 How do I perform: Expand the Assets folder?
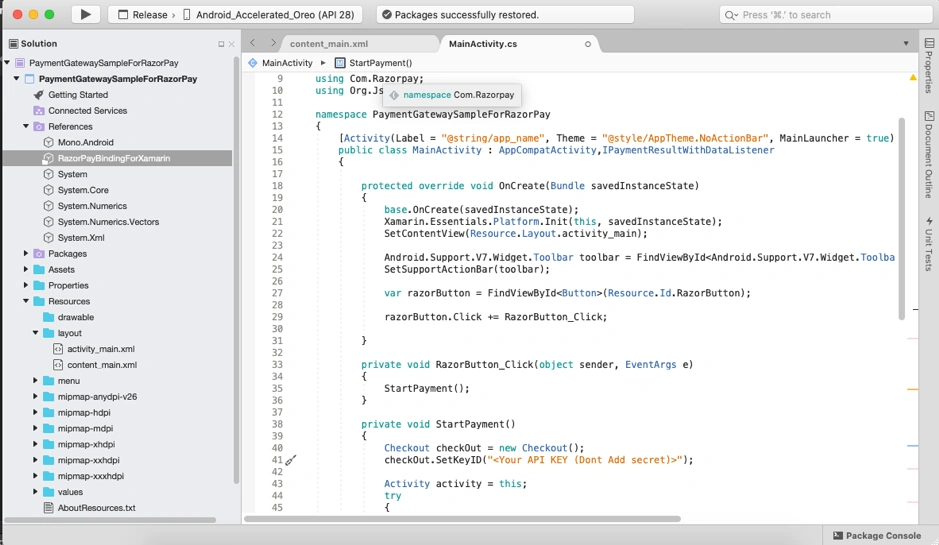(x=26, y=270)
